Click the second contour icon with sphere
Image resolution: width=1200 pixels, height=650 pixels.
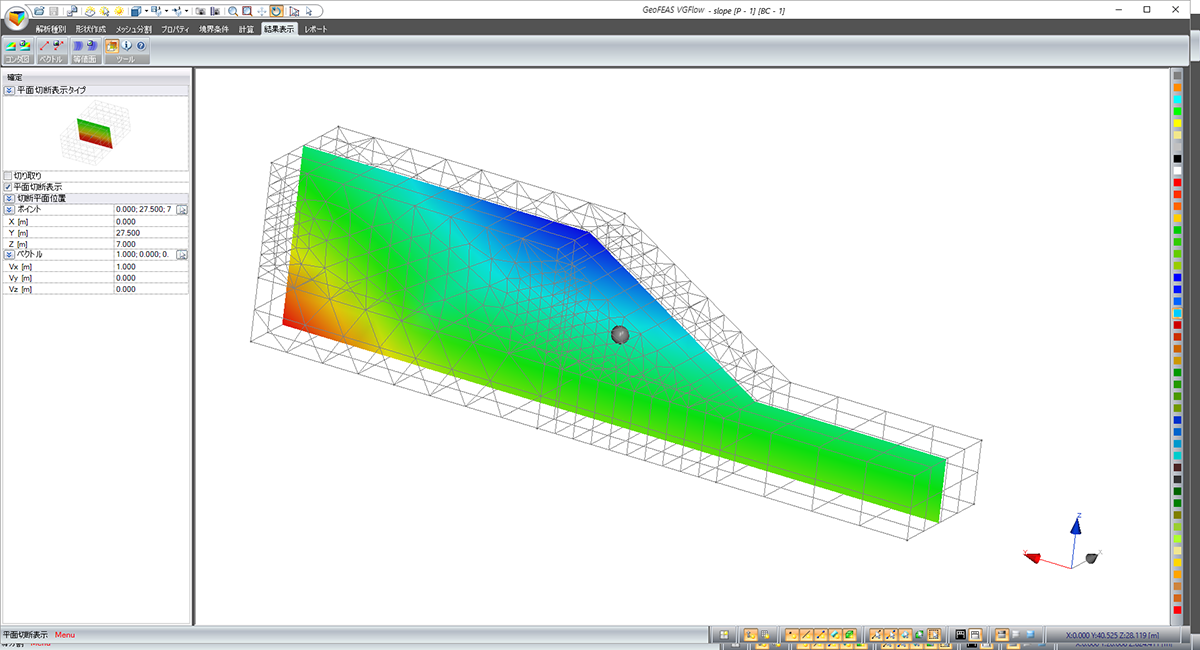point(24,46)
